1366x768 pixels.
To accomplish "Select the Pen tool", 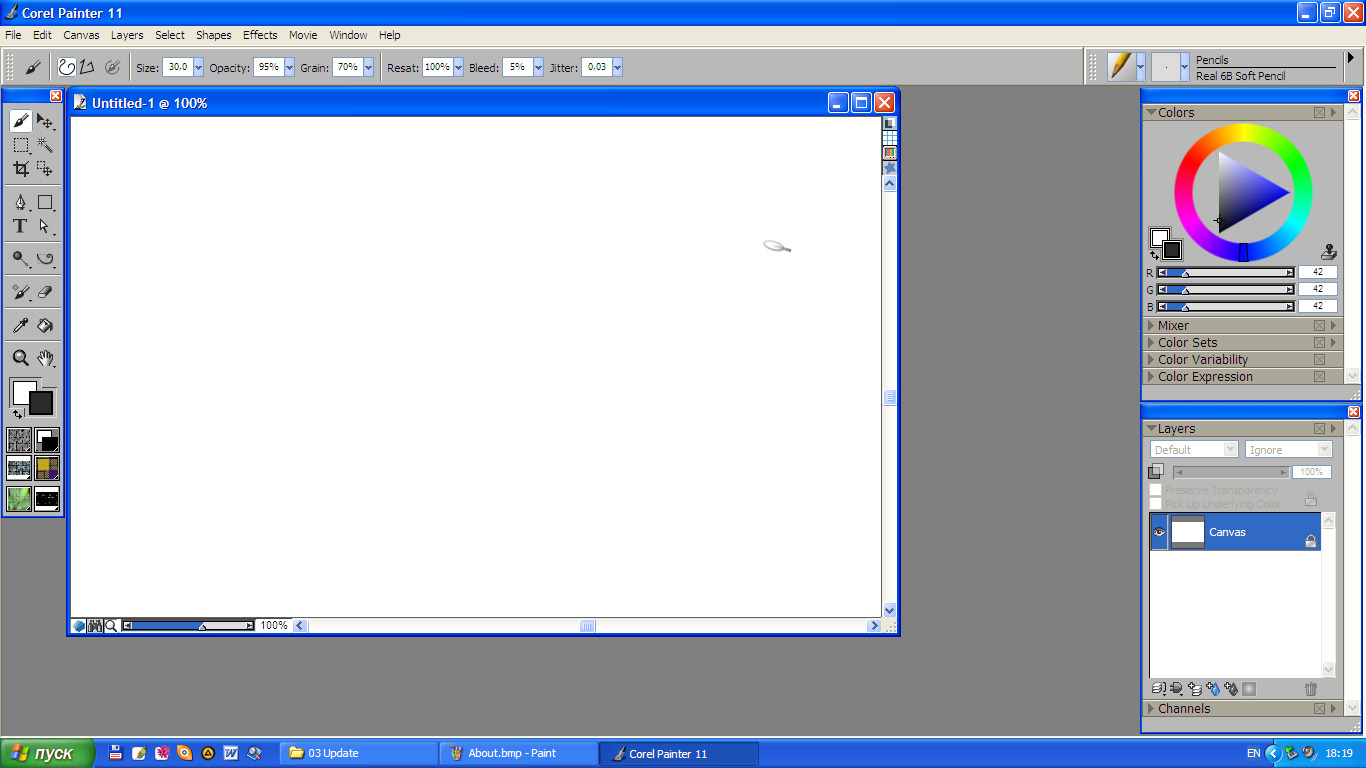I will pyautogui.click(x=20, y=203).
